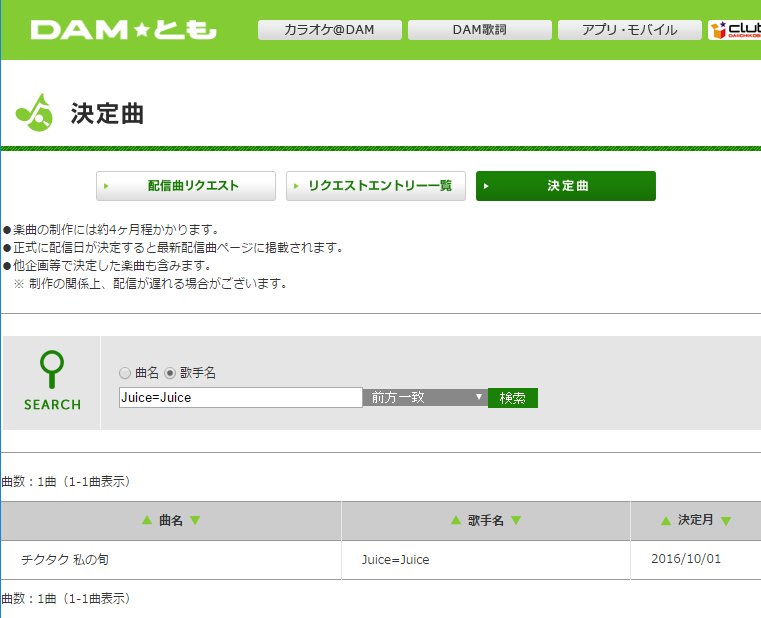Click the song count text above the table
The image size is (761, 618).
pos(66,482)
